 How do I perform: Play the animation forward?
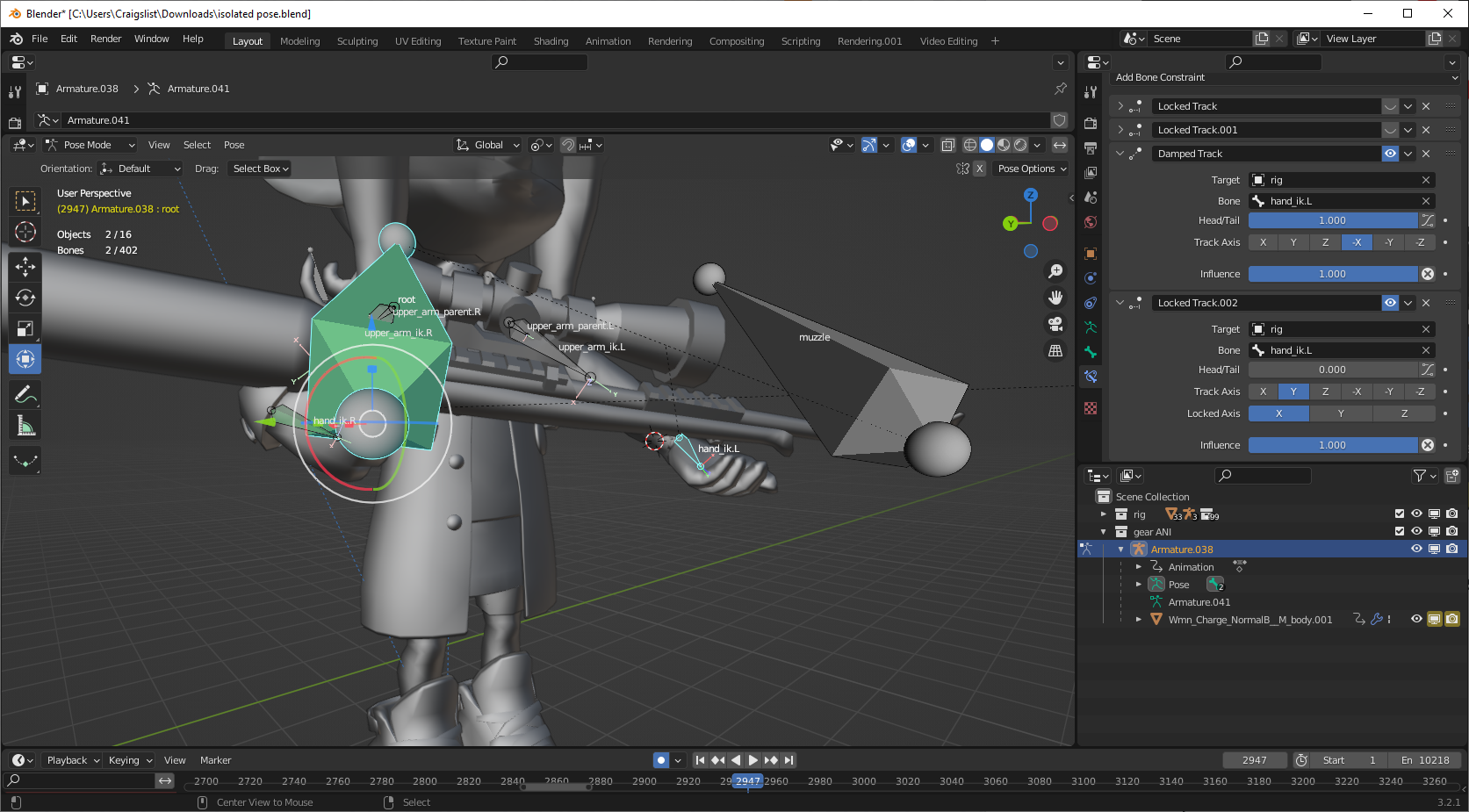click(x=753, y=760)
